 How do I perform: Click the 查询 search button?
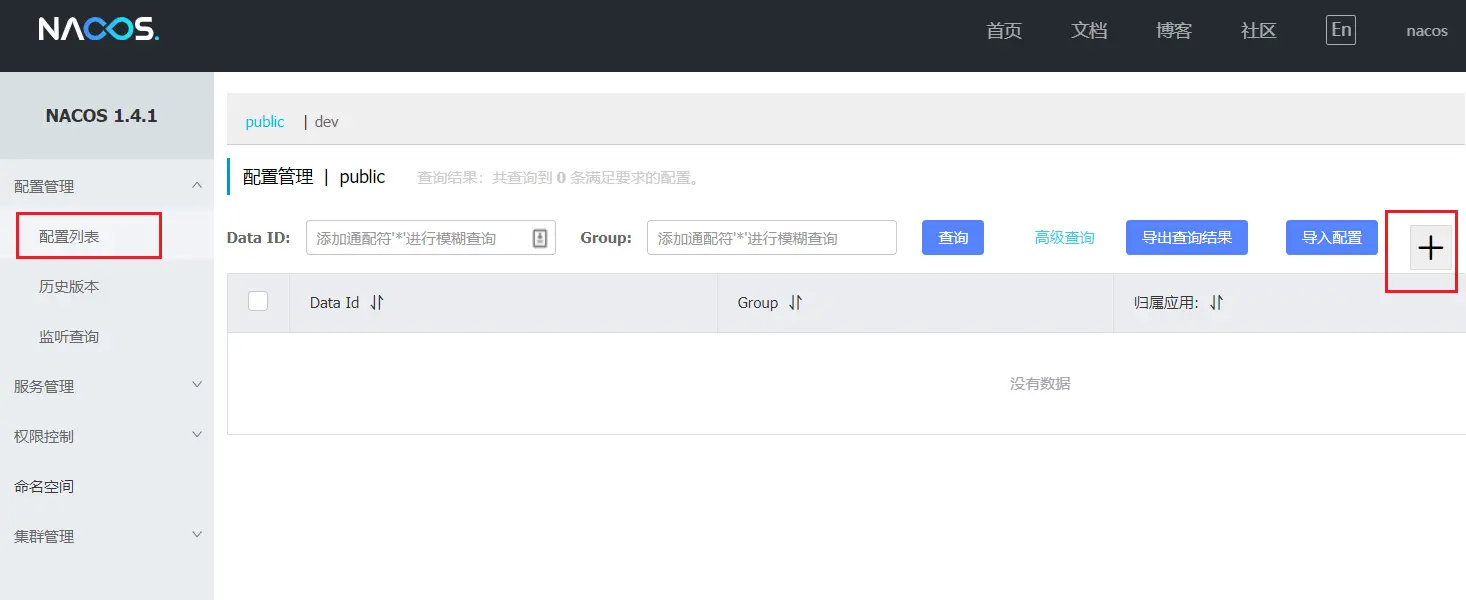[951, 237]
